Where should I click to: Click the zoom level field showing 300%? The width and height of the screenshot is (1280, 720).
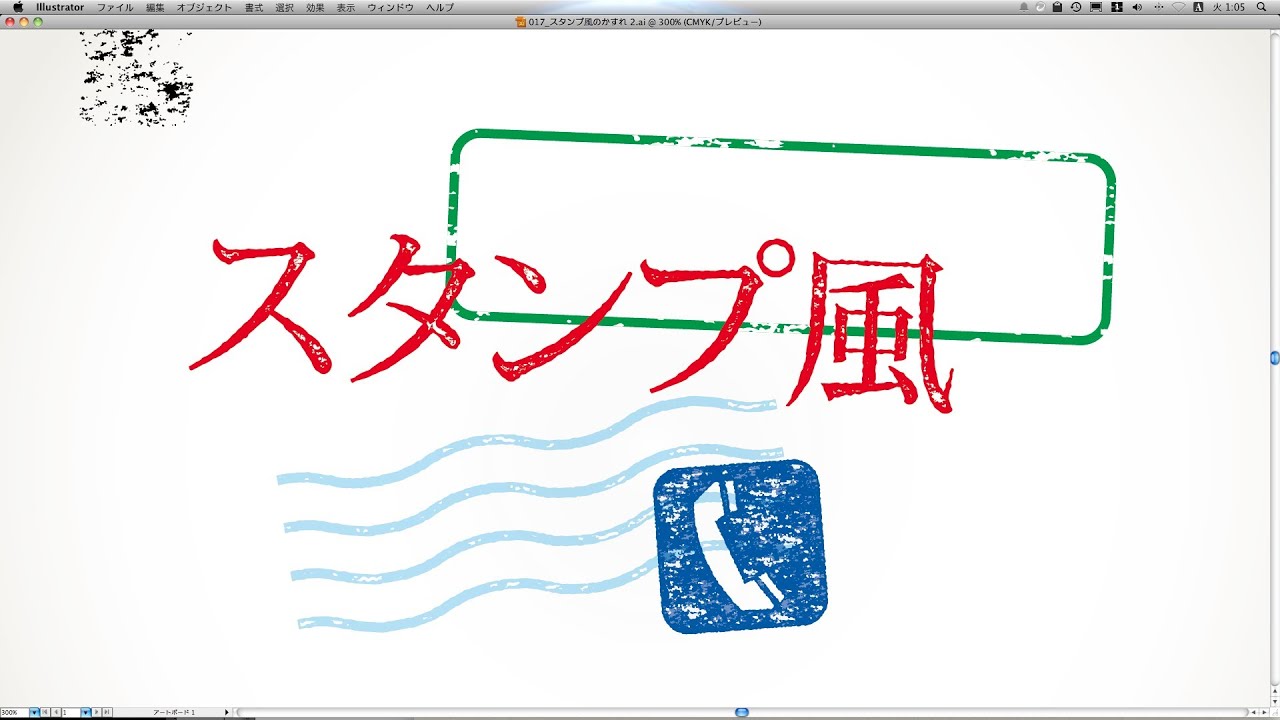click(x=15, y=712)
